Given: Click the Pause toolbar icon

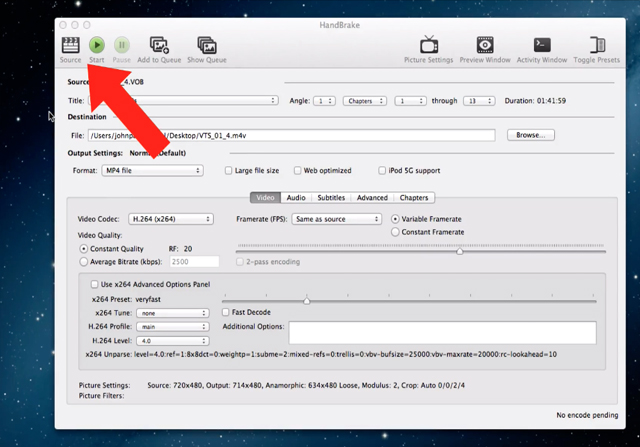Looking at the screenshot, I should pyautogui.click(x=122, y=45).
